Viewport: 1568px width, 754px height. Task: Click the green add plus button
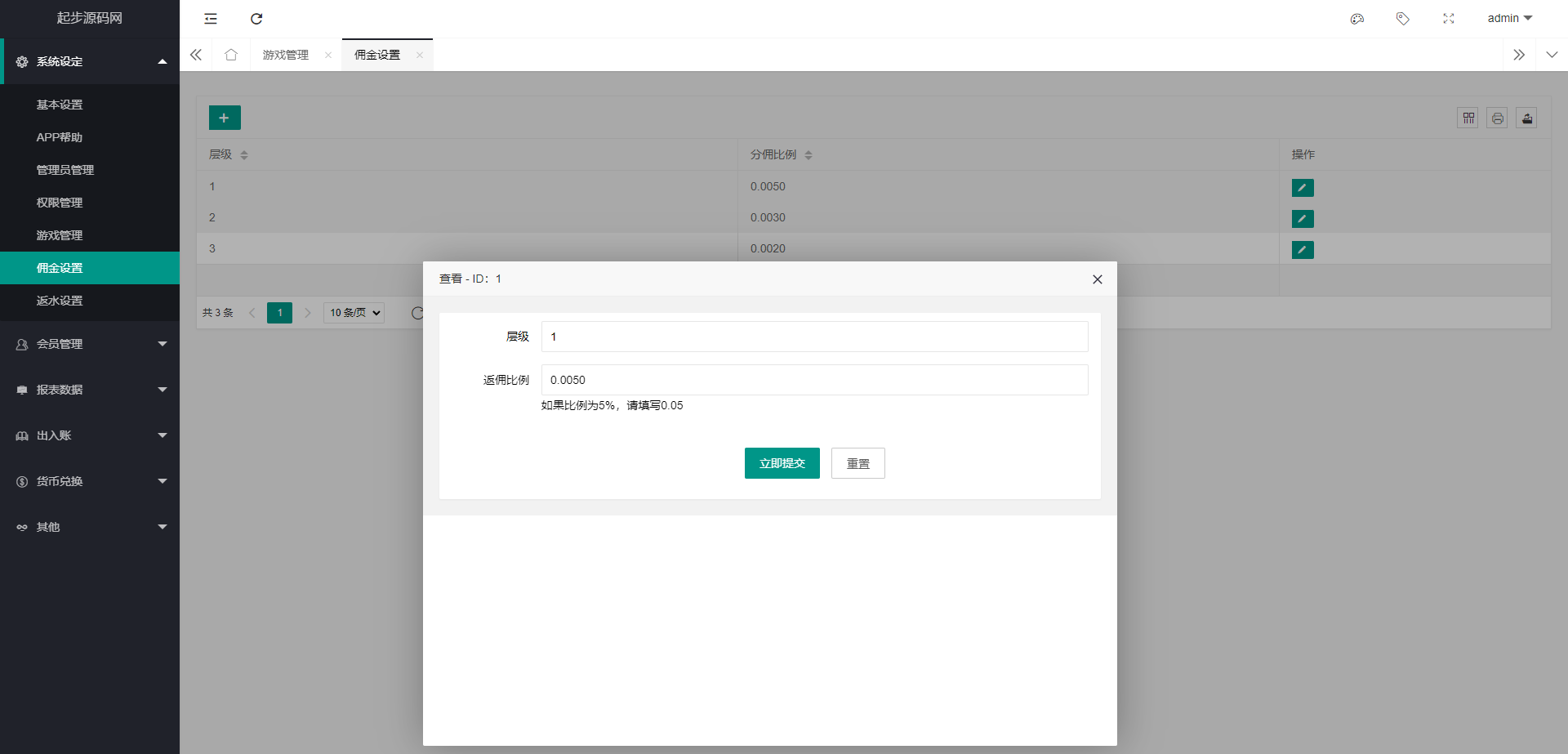point(225,118)
